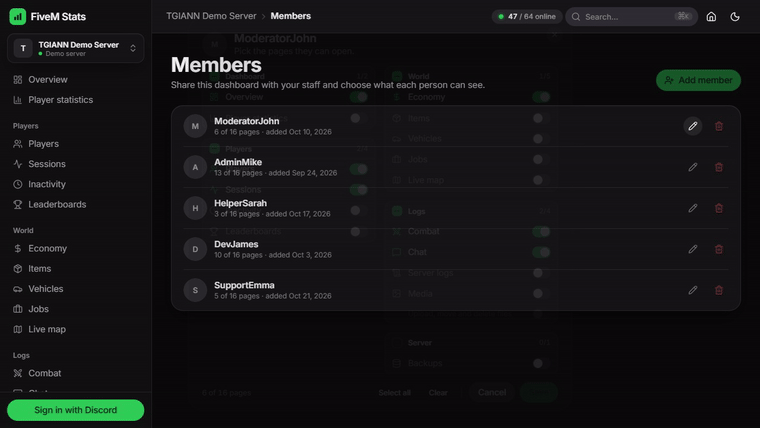Remove AdminMike with the trash icon
The width and height of the screenshot is (760, 428).
(x=719, y=167)
